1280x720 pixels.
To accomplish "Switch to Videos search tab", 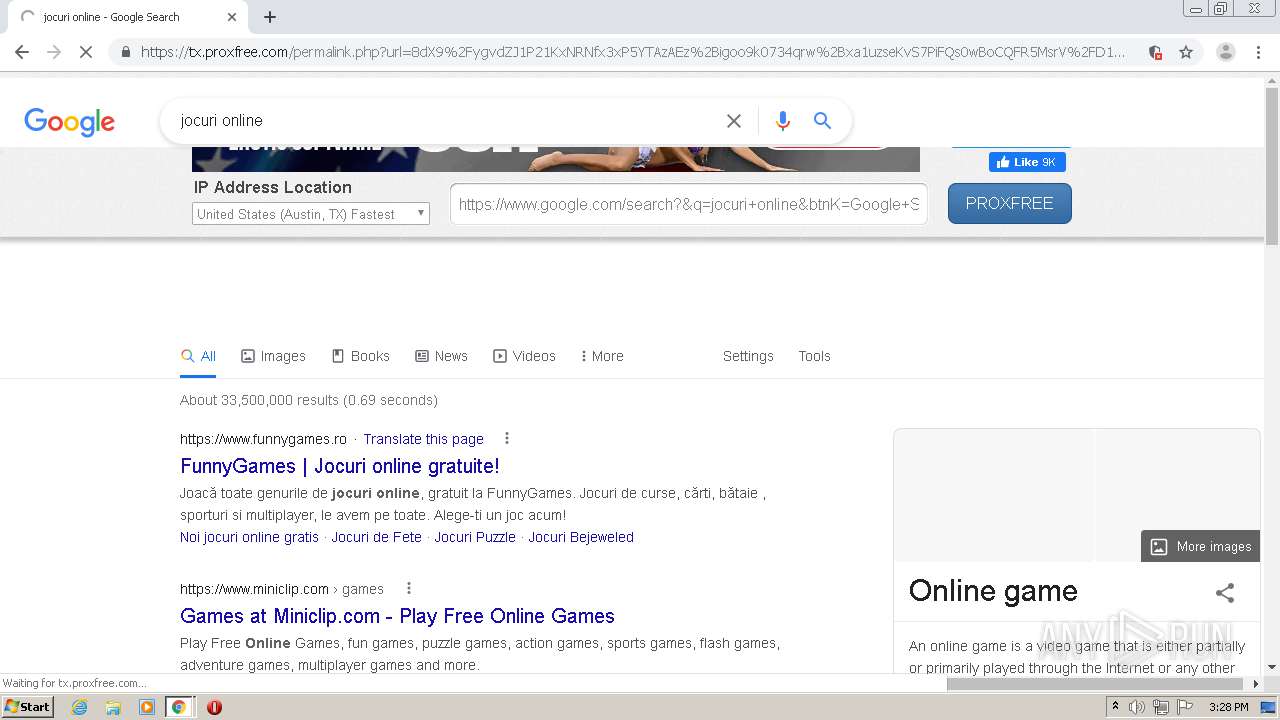I will (x=524, y=356).
